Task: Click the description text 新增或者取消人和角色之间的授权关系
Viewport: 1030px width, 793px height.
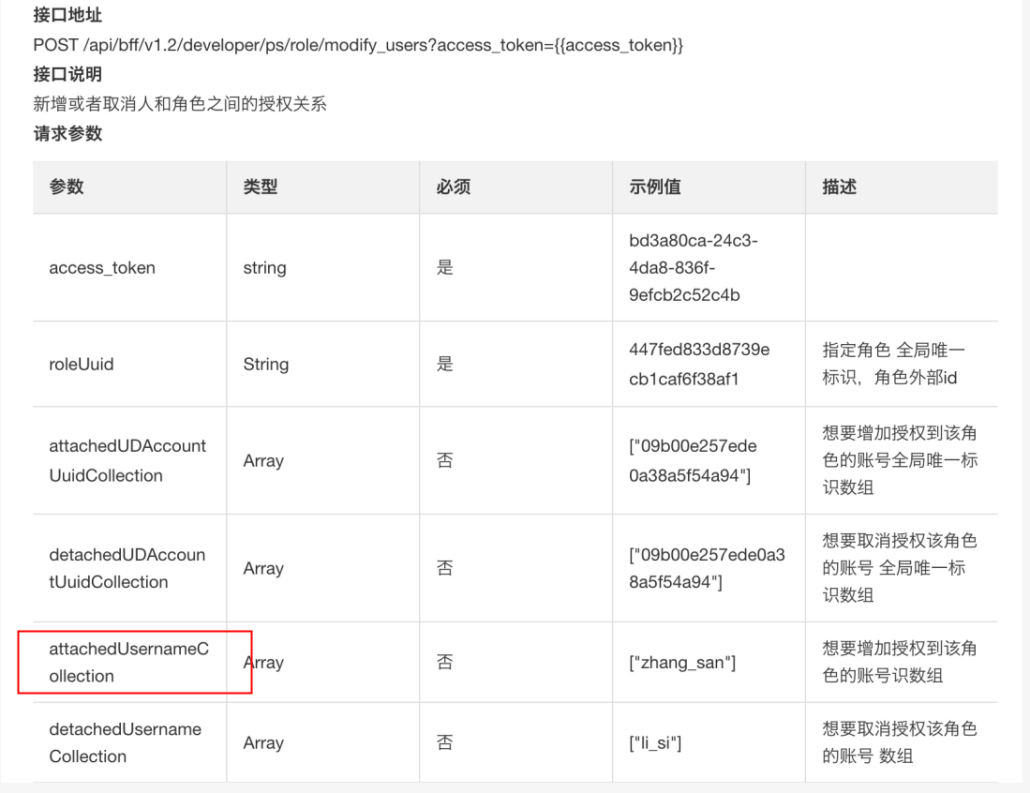Action: pos(180,104)
